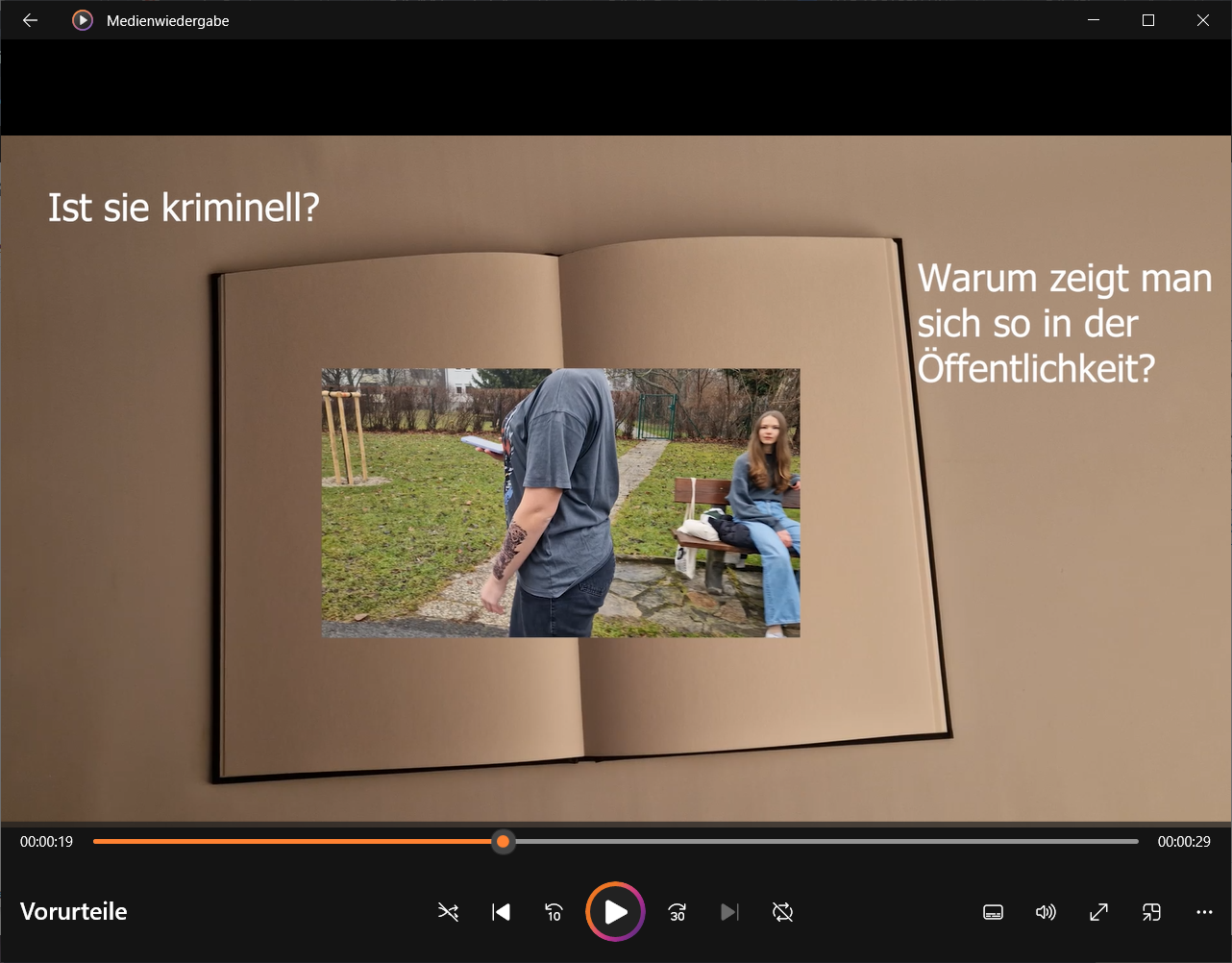Click the orange seek slider handle
The image size is (1232, 963).
point(503,842)
